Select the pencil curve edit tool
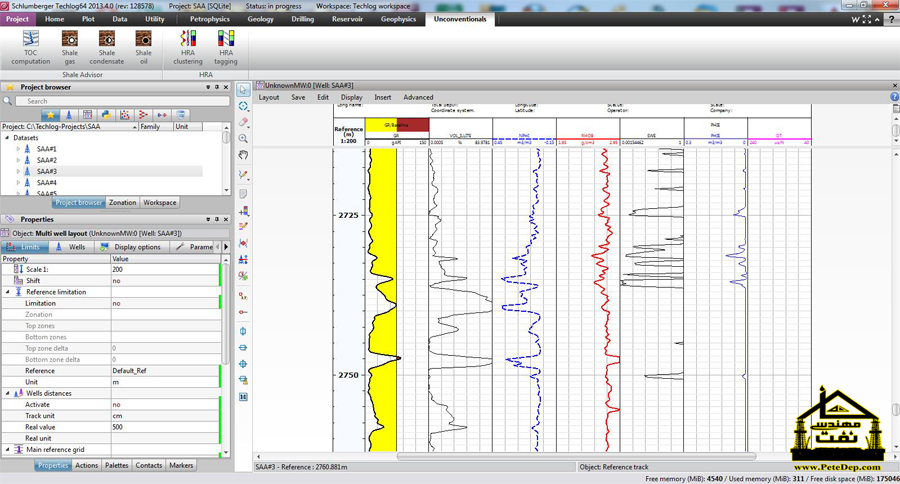 tap(243, 175)
